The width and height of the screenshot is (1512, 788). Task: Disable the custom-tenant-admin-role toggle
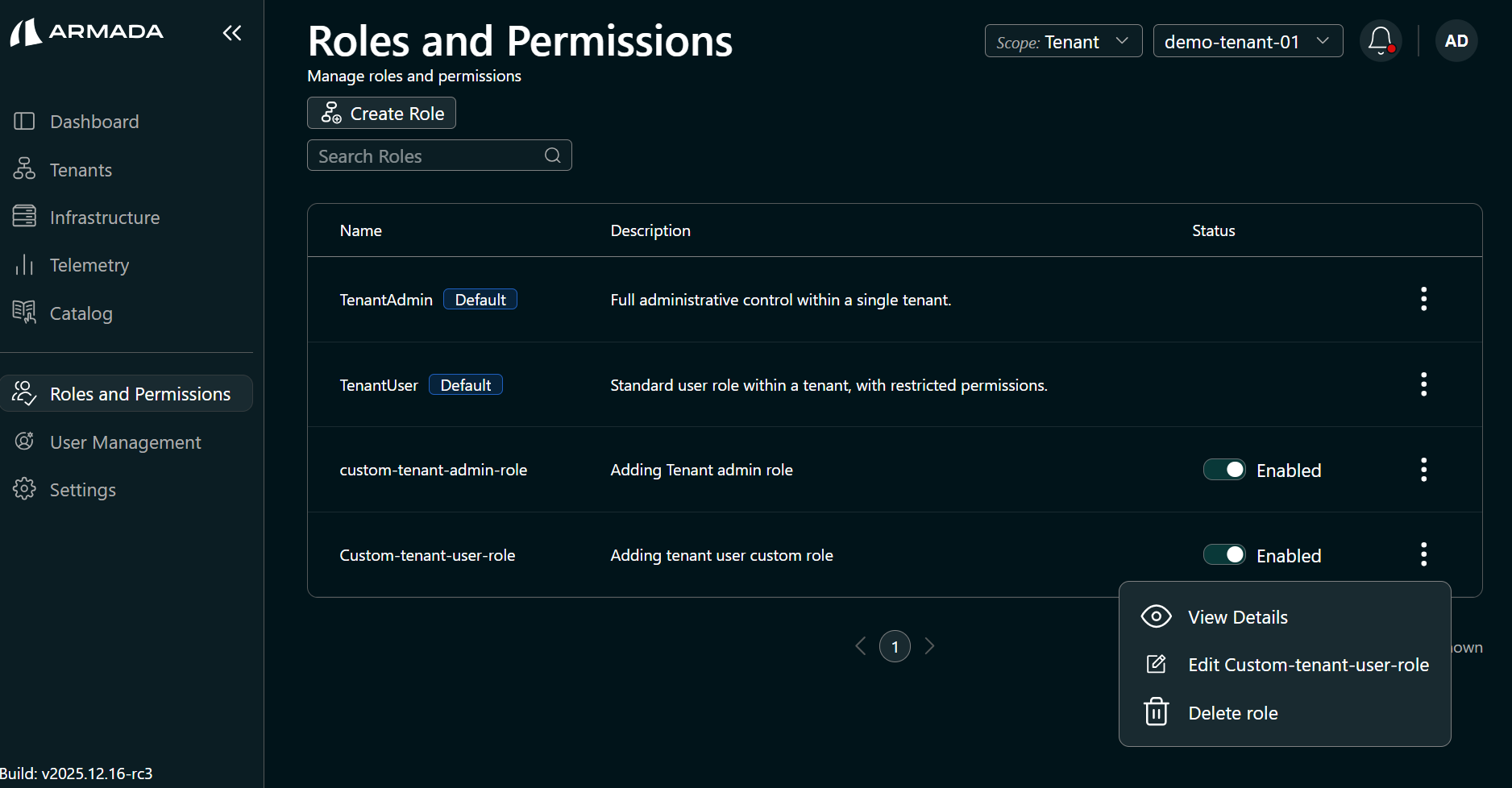tap(1224, 470)
